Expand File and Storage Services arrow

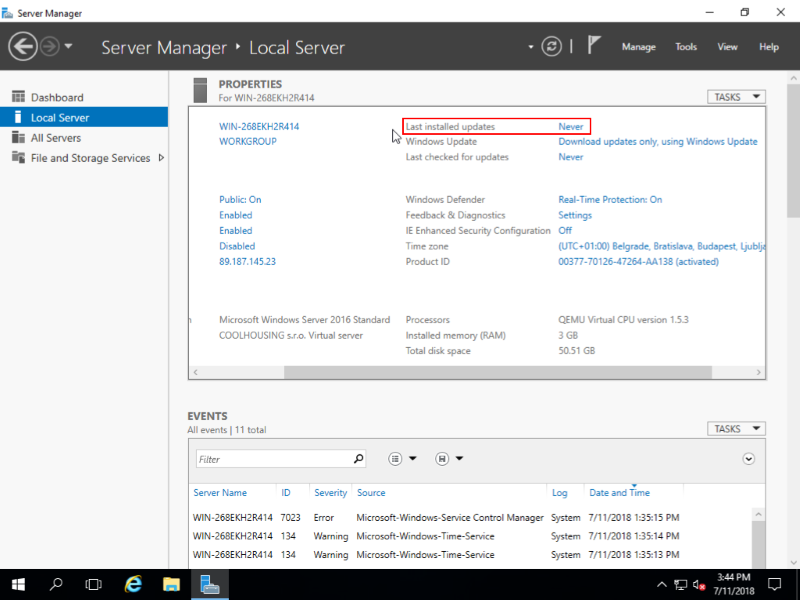point(161,158)
